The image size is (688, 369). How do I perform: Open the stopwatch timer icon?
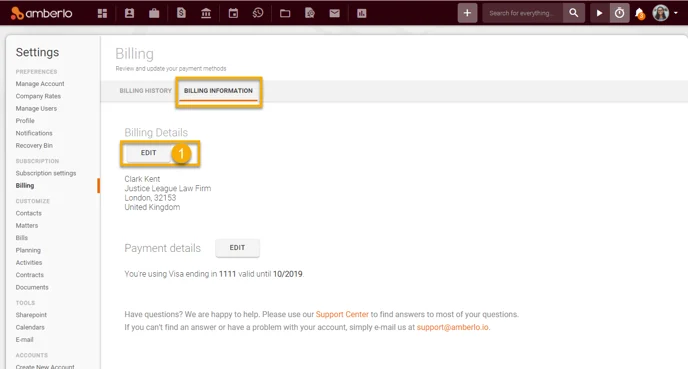(619, 13)
